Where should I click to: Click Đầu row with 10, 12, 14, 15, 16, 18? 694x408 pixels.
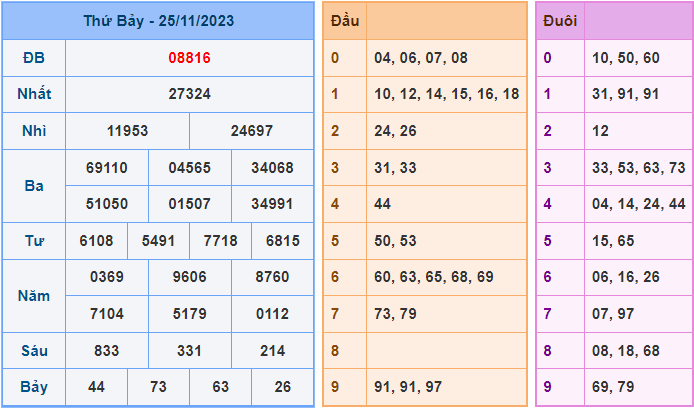444,94
